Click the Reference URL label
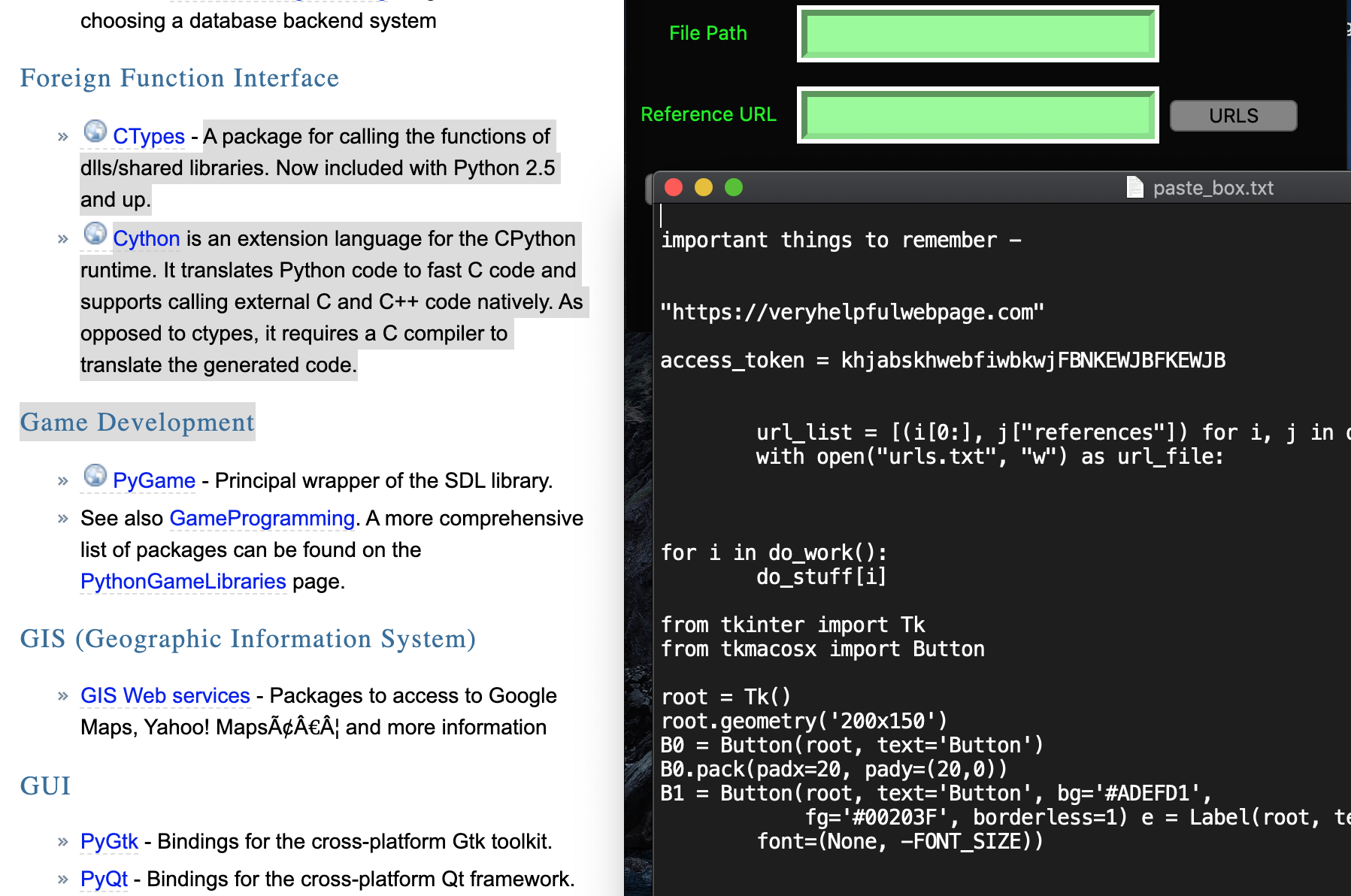1351x896 pixels. (708, 114)
